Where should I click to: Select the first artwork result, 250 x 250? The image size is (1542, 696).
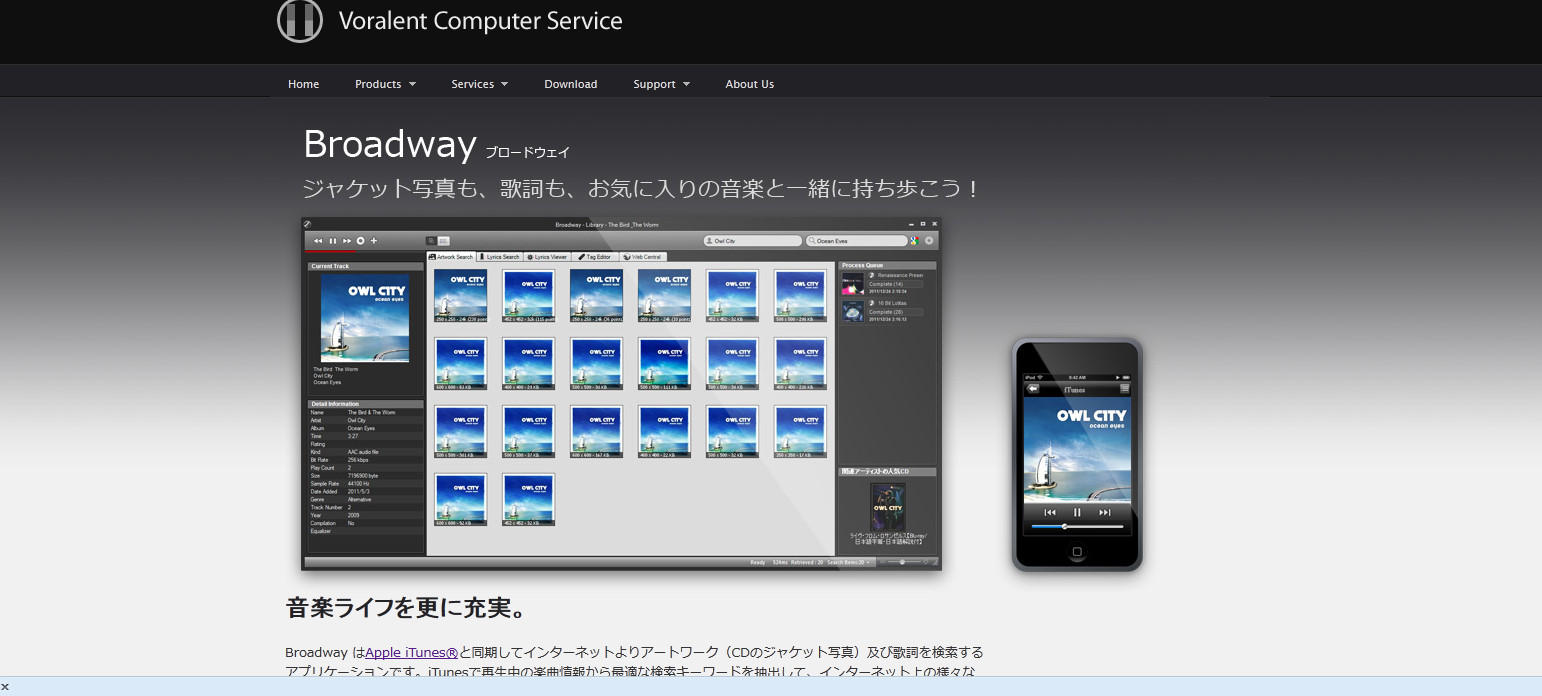(x=461, y=296)
